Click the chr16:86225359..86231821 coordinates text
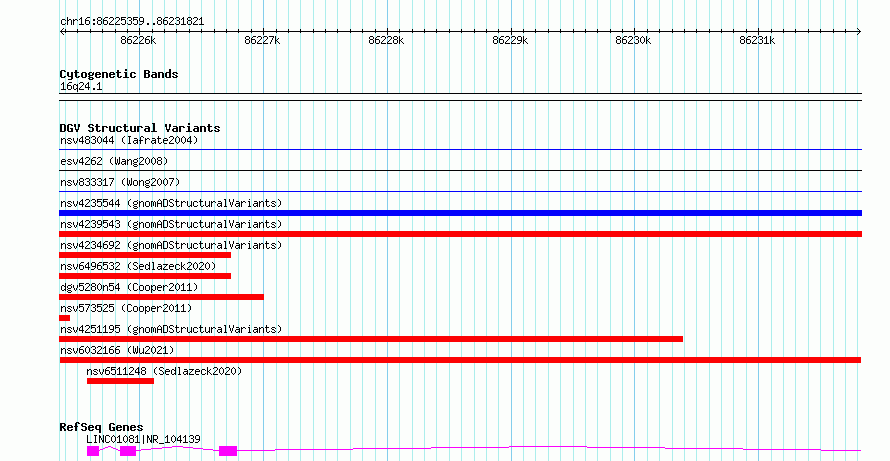Viewport: 890px width, 461px height. (x=132, y=22)
